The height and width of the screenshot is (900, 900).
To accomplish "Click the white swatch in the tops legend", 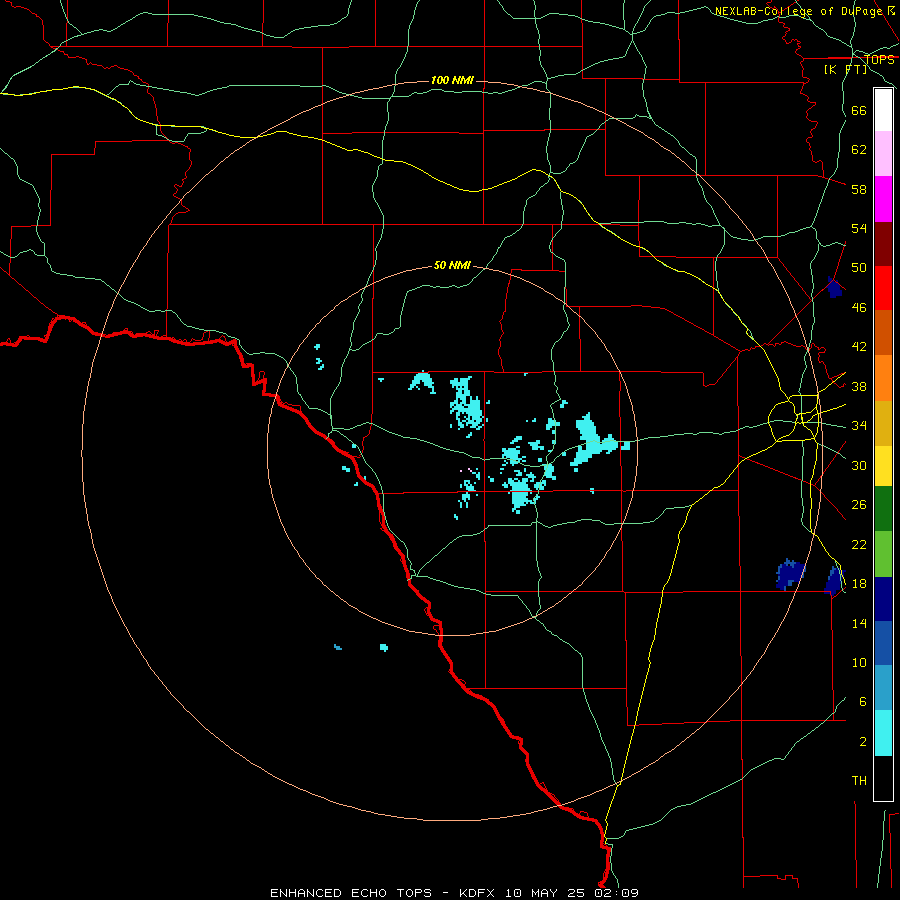I will (x=883, y=110).
